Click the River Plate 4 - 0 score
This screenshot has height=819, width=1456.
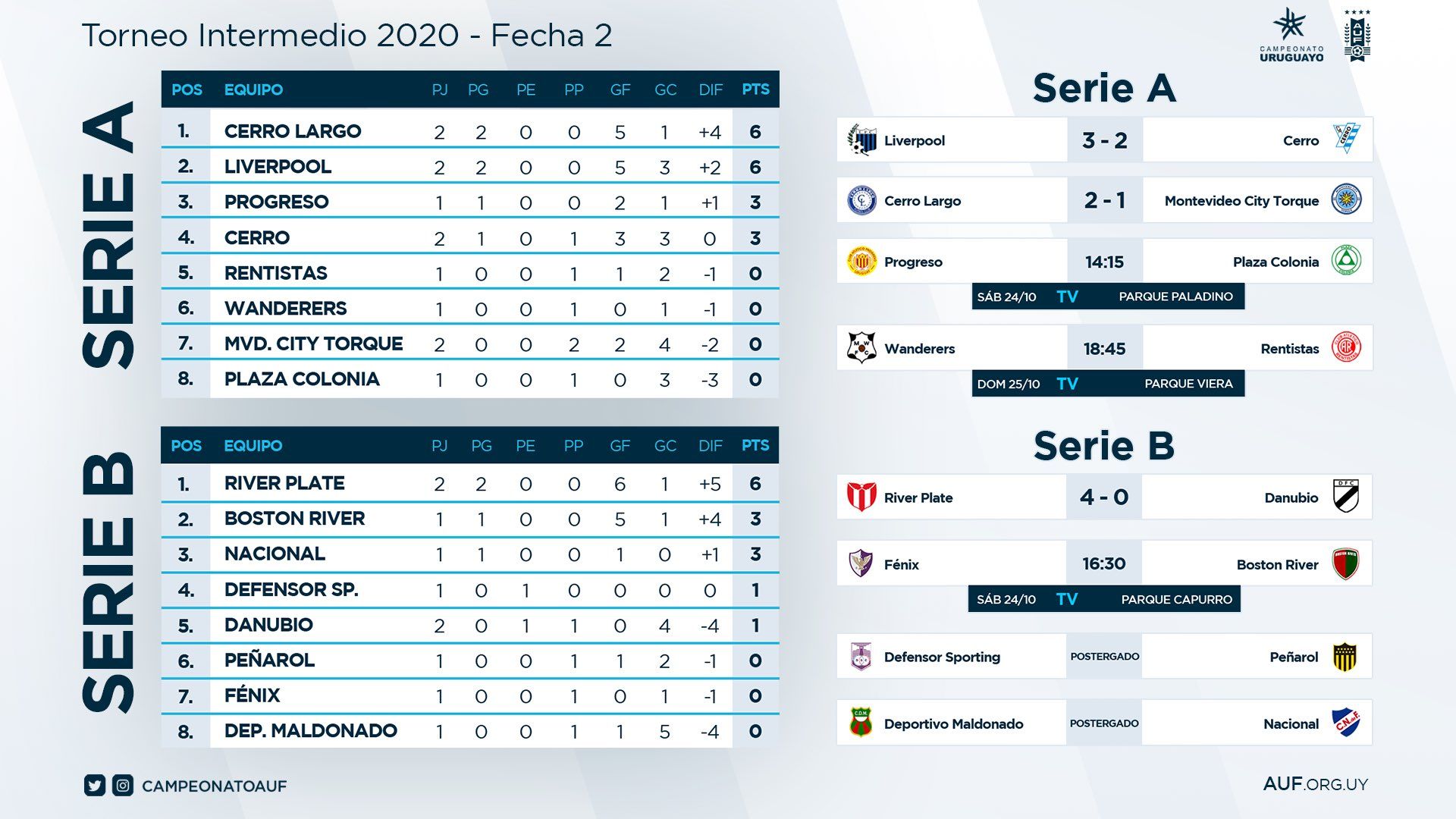[1103, 497]
